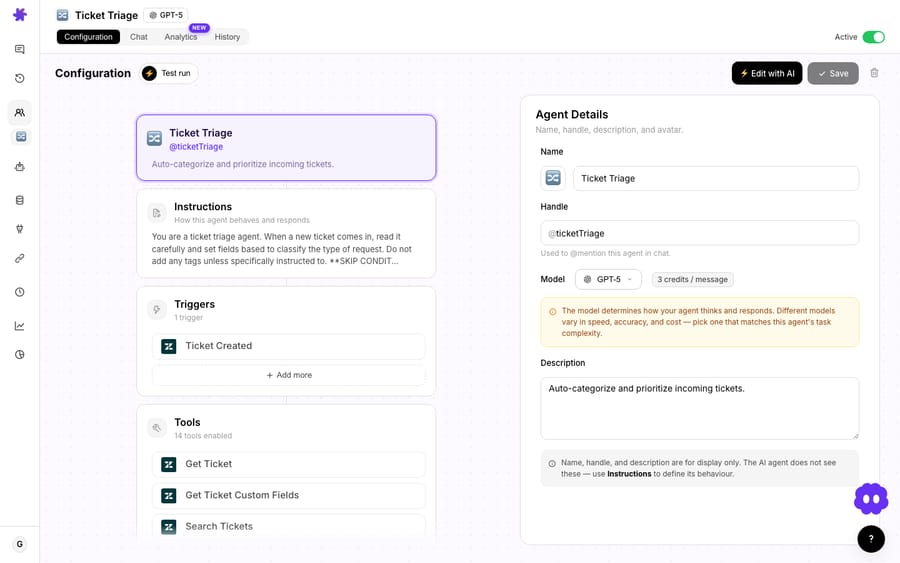900x563 pixels.
Task: Open the chat messages sidebar icon
Action: (x=20, y=49)
